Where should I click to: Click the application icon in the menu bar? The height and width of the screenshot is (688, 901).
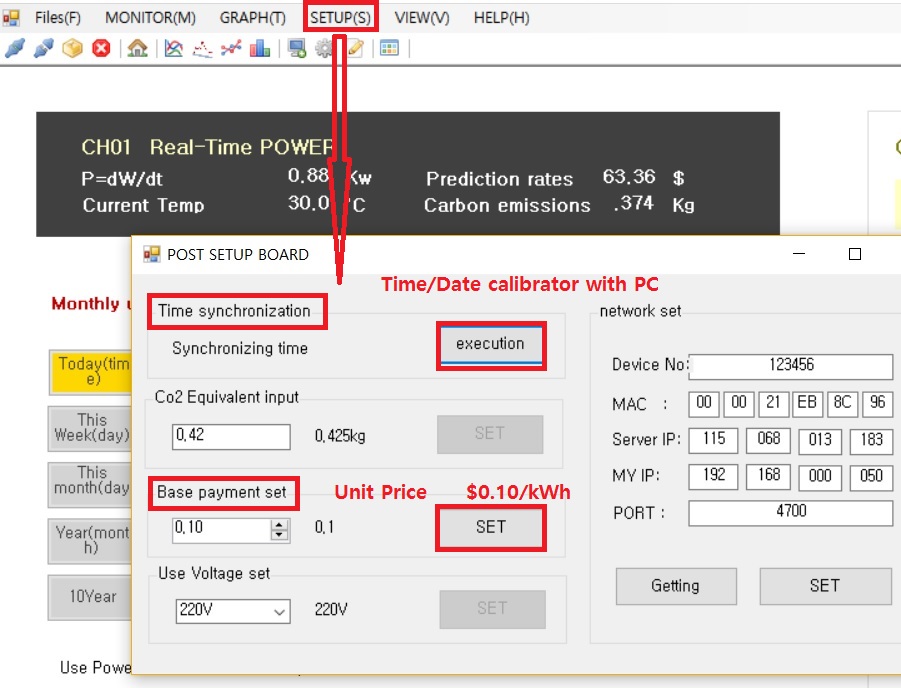(x=11, y=18)
